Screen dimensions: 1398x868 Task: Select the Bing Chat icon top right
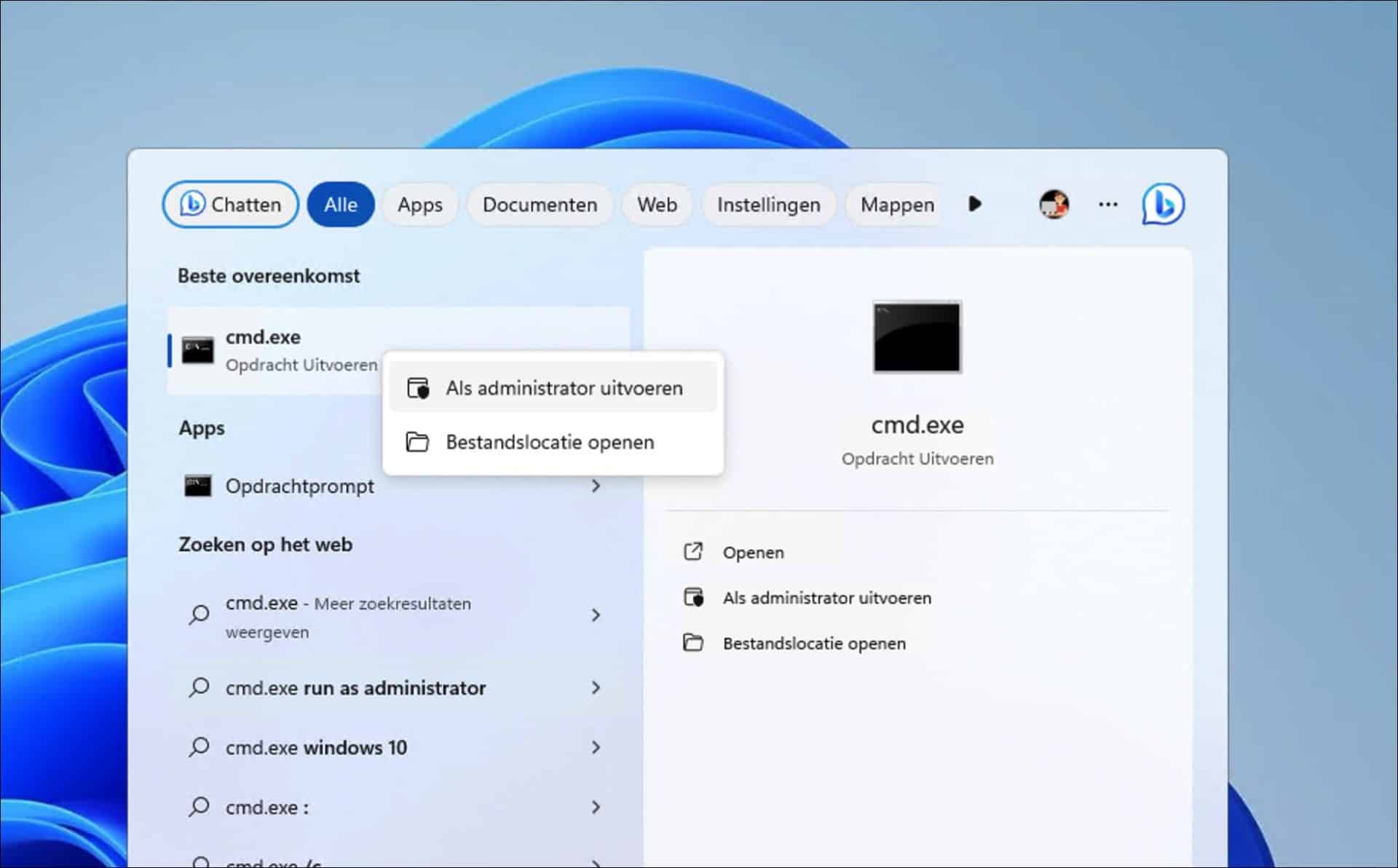(1162, 205)
